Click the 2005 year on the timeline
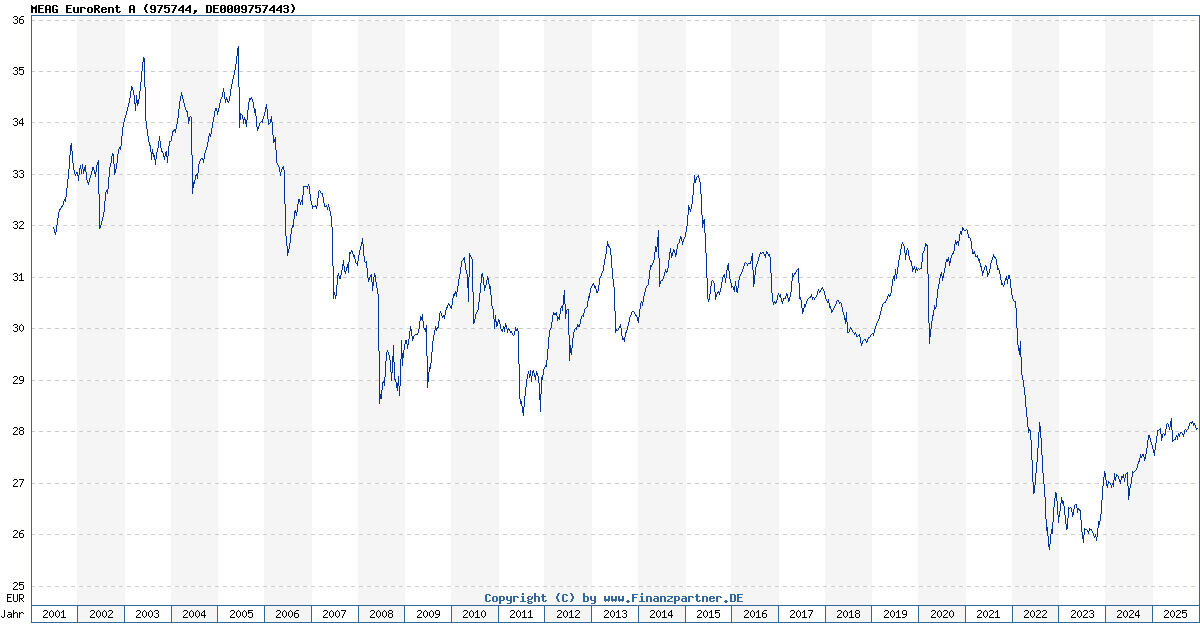The height and width of the screenshot is (630, 1200). pyautogui.click(x=241, y=614)
